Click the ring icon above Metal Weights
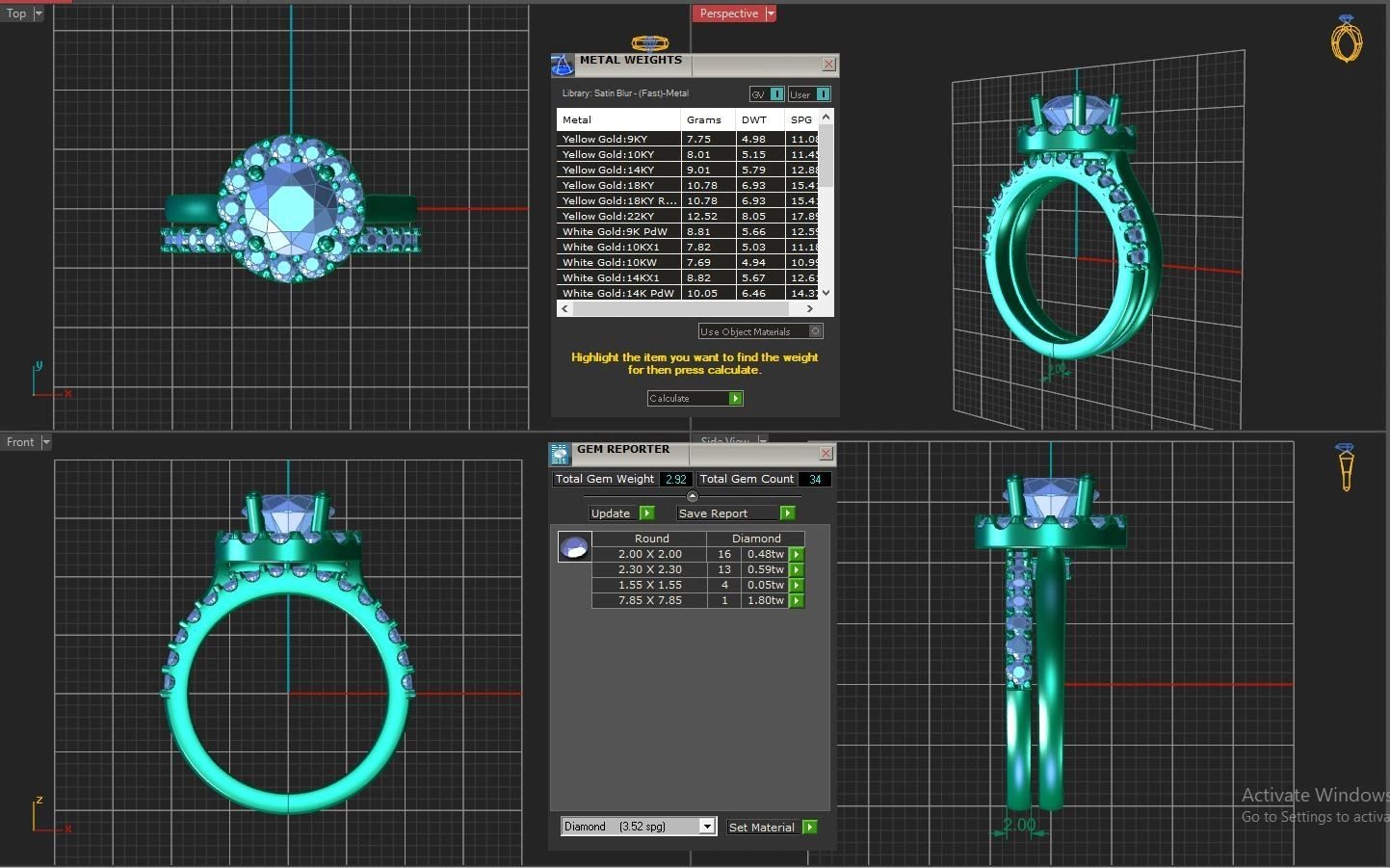1390x868 pixels. [649, 43]
